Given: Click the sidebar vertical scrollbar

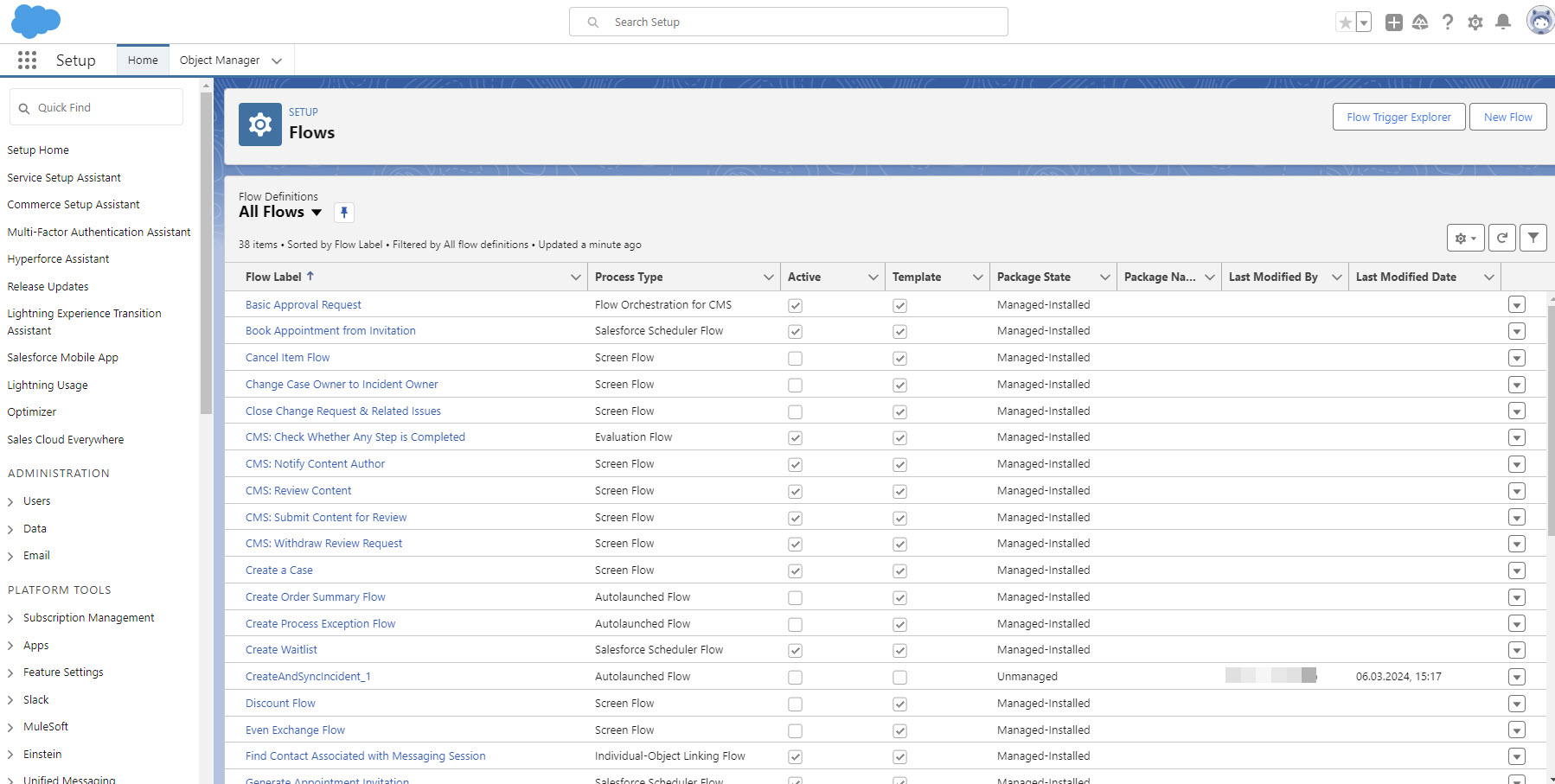Looking at the screenshot, I should click(x=206, y=252).
